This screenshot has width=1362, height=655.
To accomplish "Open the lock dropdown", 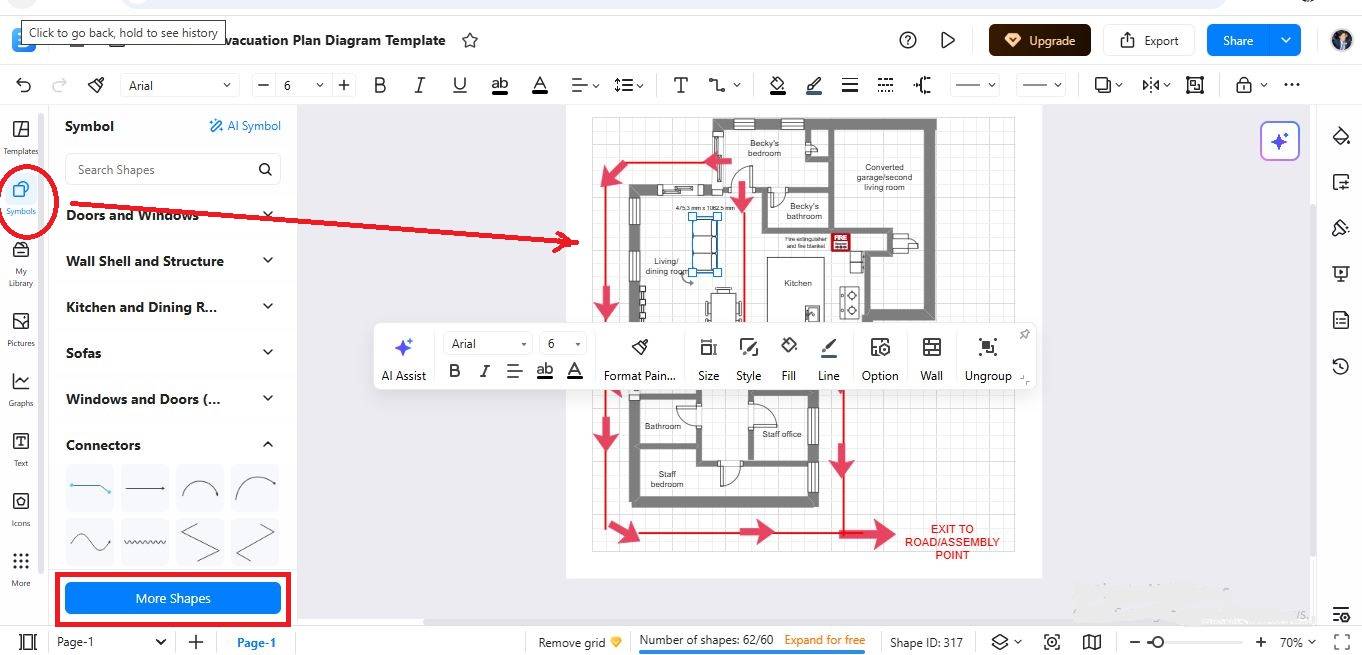I will [x=1251, y=85].
